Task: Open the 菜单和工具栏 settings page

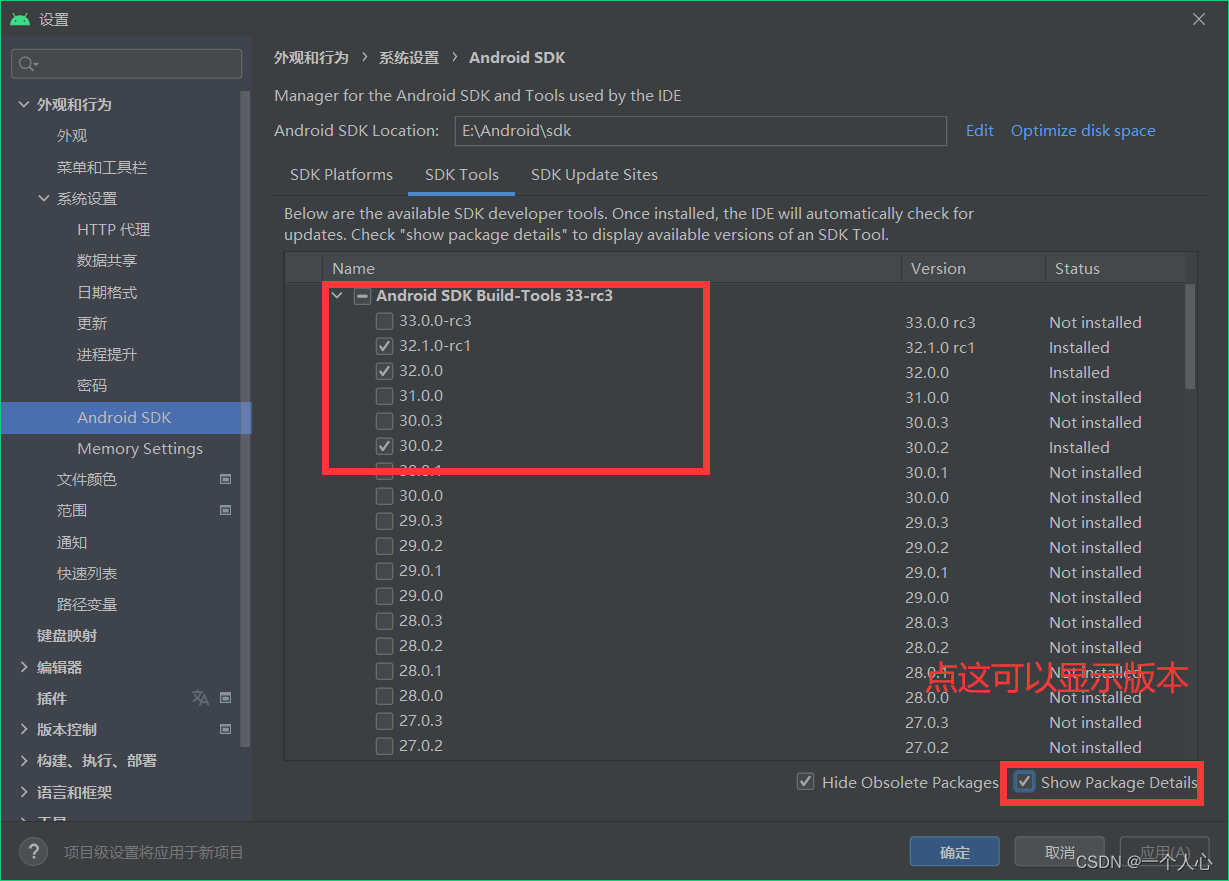Action: 102,167
